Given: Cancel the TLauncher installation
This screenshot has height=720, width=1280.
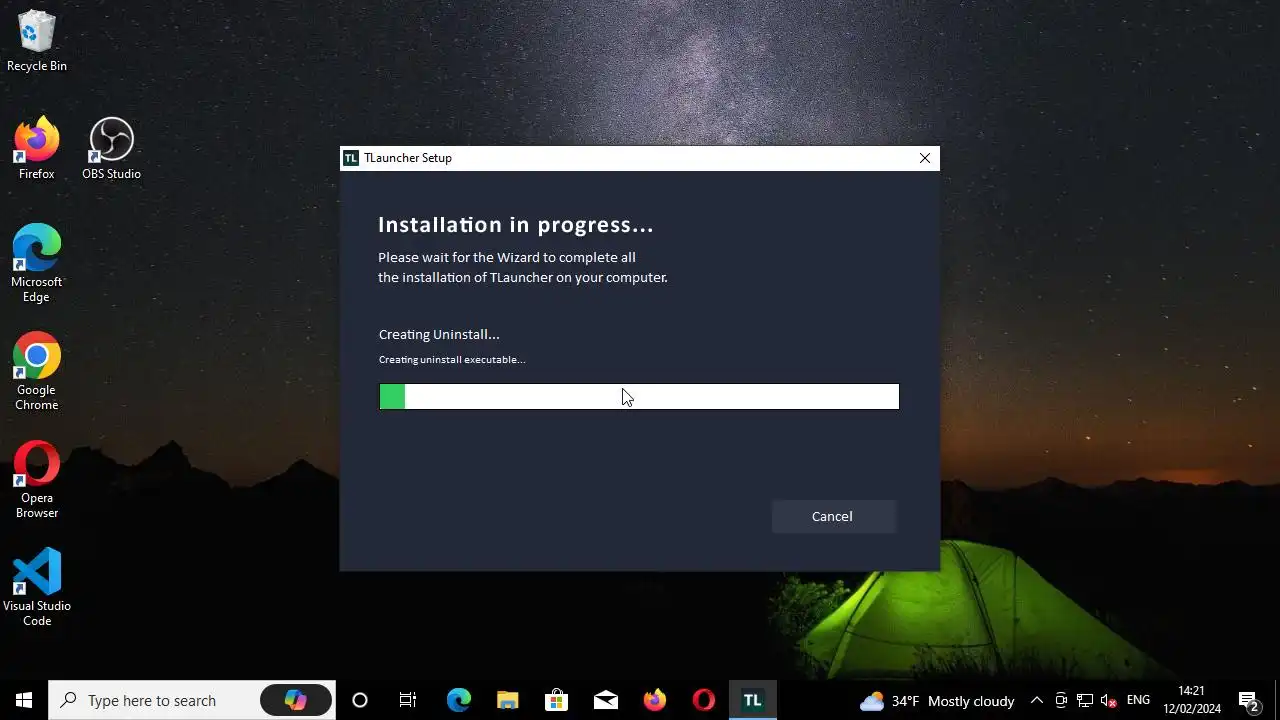Looking at the screenshot, I should pyautogui.click(x=833, y=516).
